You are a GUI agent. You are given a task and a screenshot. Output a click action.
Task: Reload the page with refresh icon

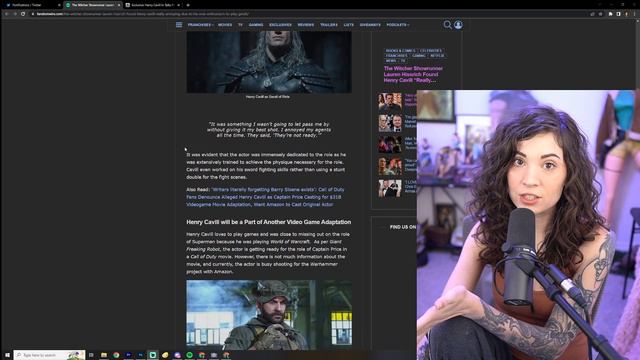pos(23,14)
